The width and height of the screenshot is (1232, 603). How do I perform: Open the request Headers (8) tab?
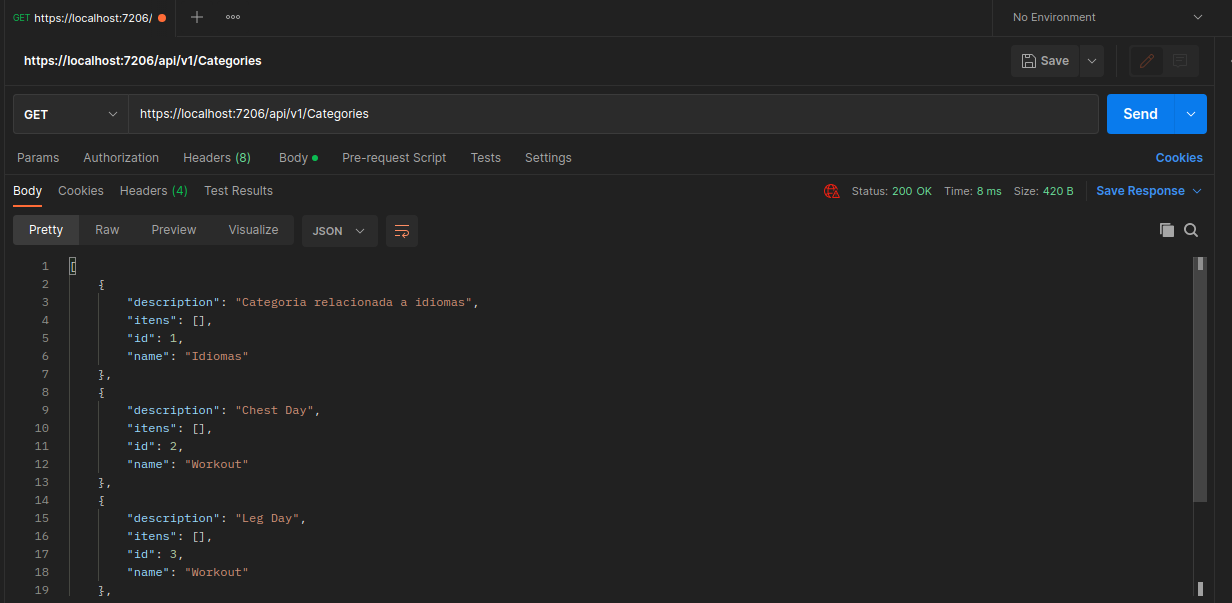point(217,158)
